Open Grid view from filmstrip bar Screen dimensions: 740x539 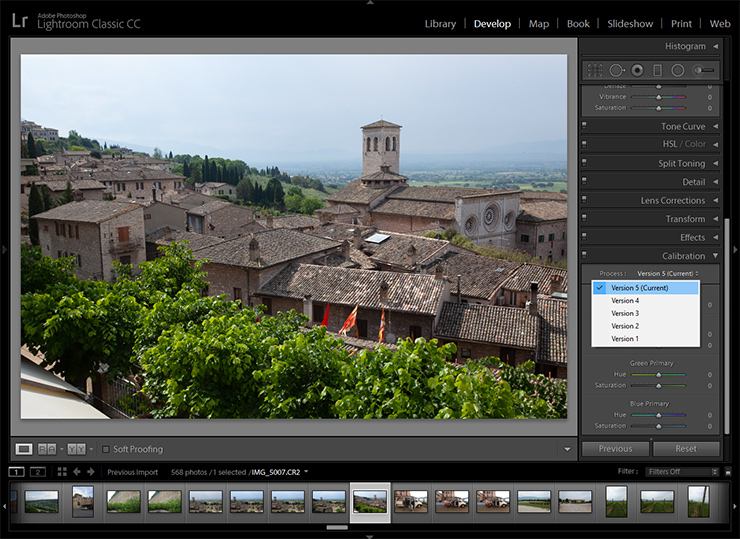coord(62,472)
